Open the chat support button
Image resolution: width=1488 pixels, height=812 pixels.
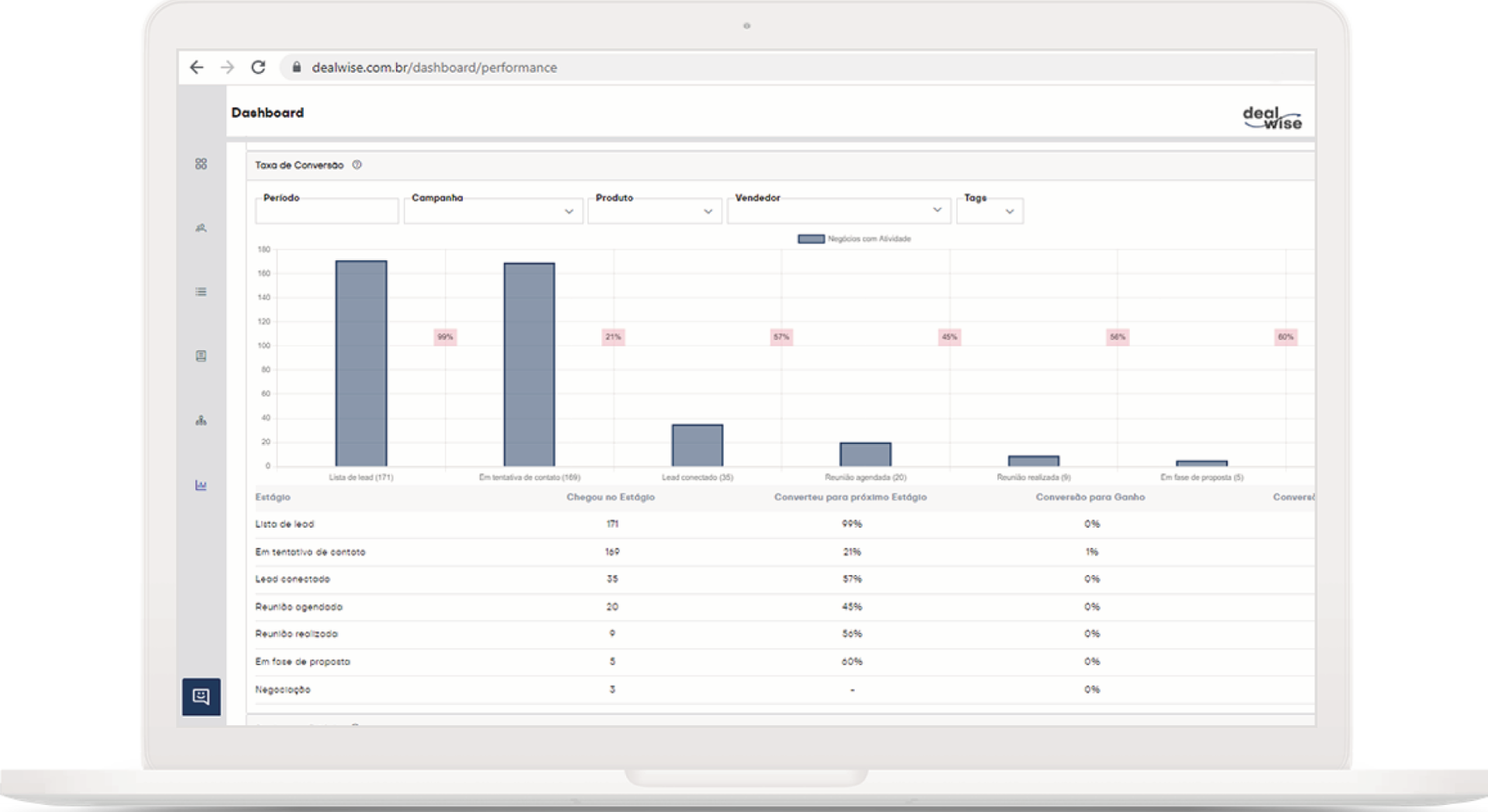pyautogui.click(x=201, y=697)
